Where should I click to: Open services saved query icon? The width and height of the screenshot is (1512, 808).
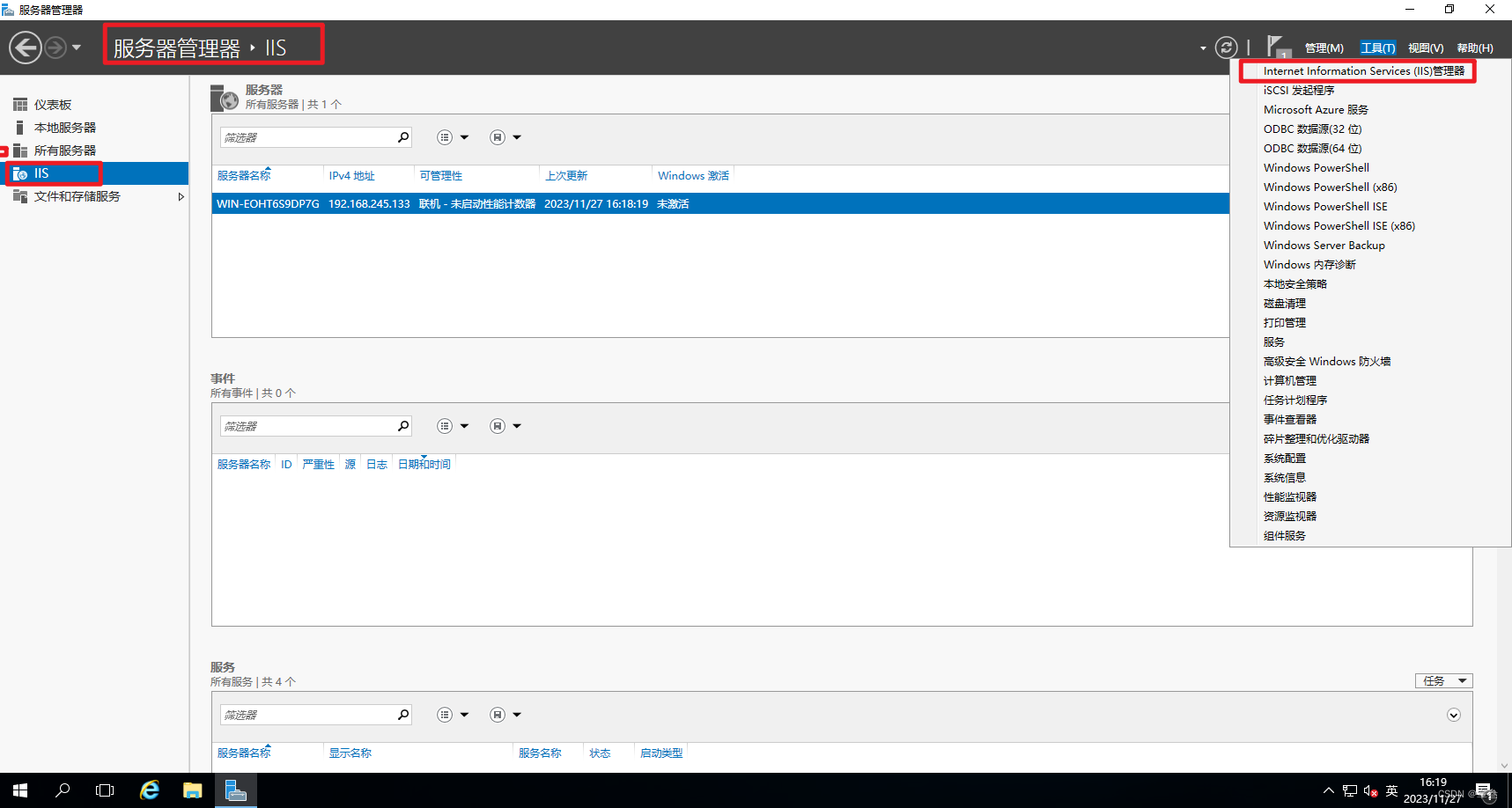pos(498,715)
